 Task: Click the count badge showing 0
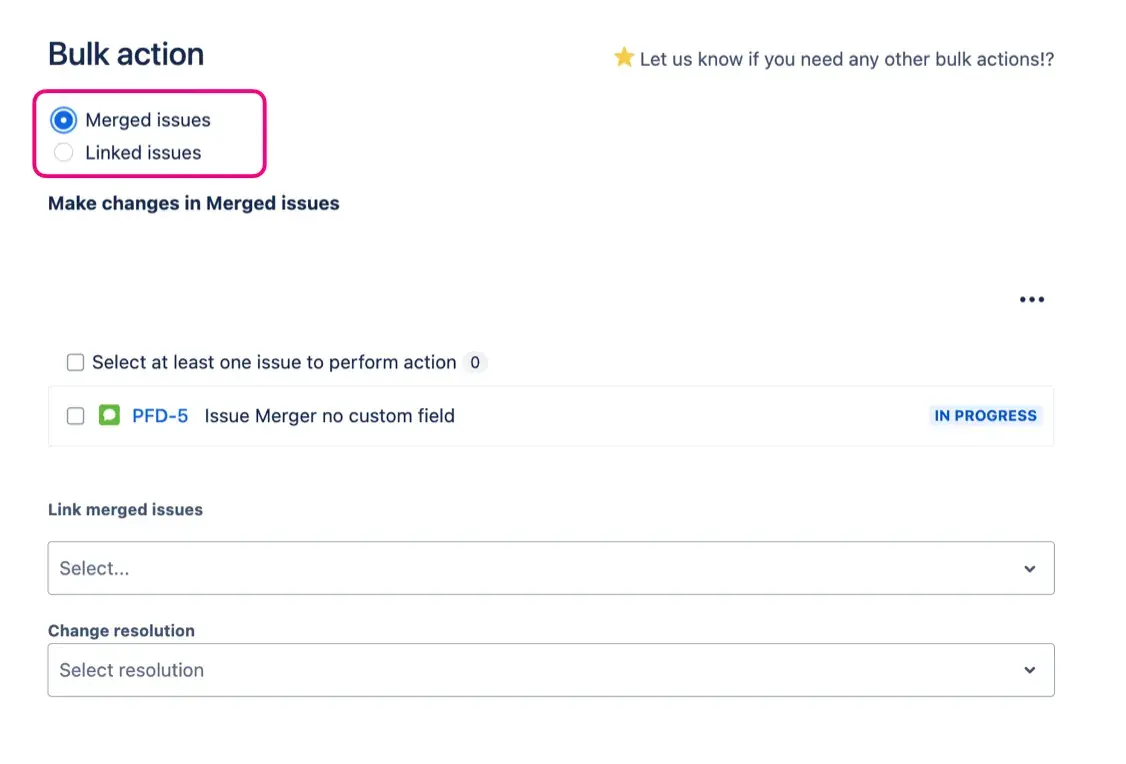coord(475,362)
